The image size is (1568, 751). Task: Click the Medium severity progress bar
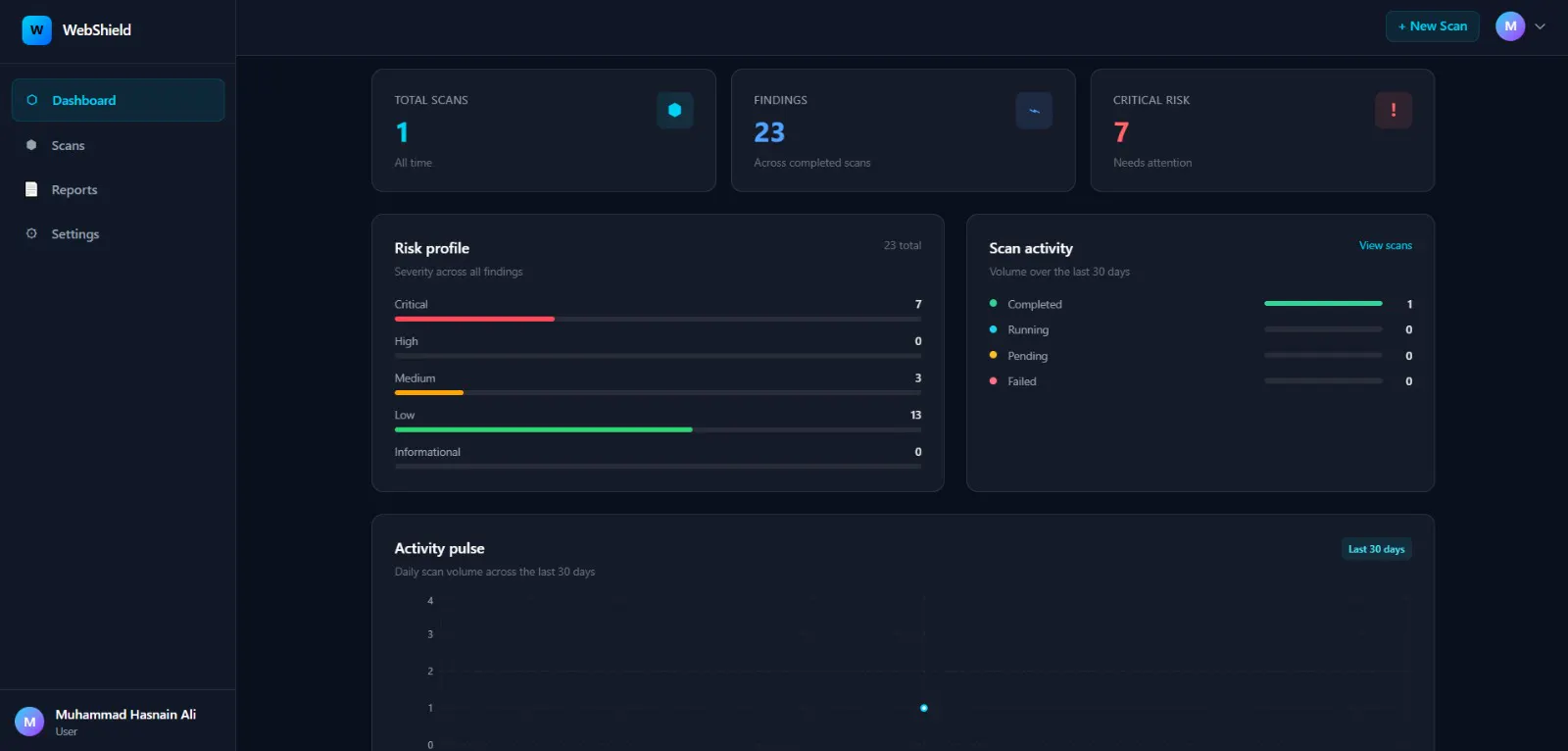tap(658, 392)
